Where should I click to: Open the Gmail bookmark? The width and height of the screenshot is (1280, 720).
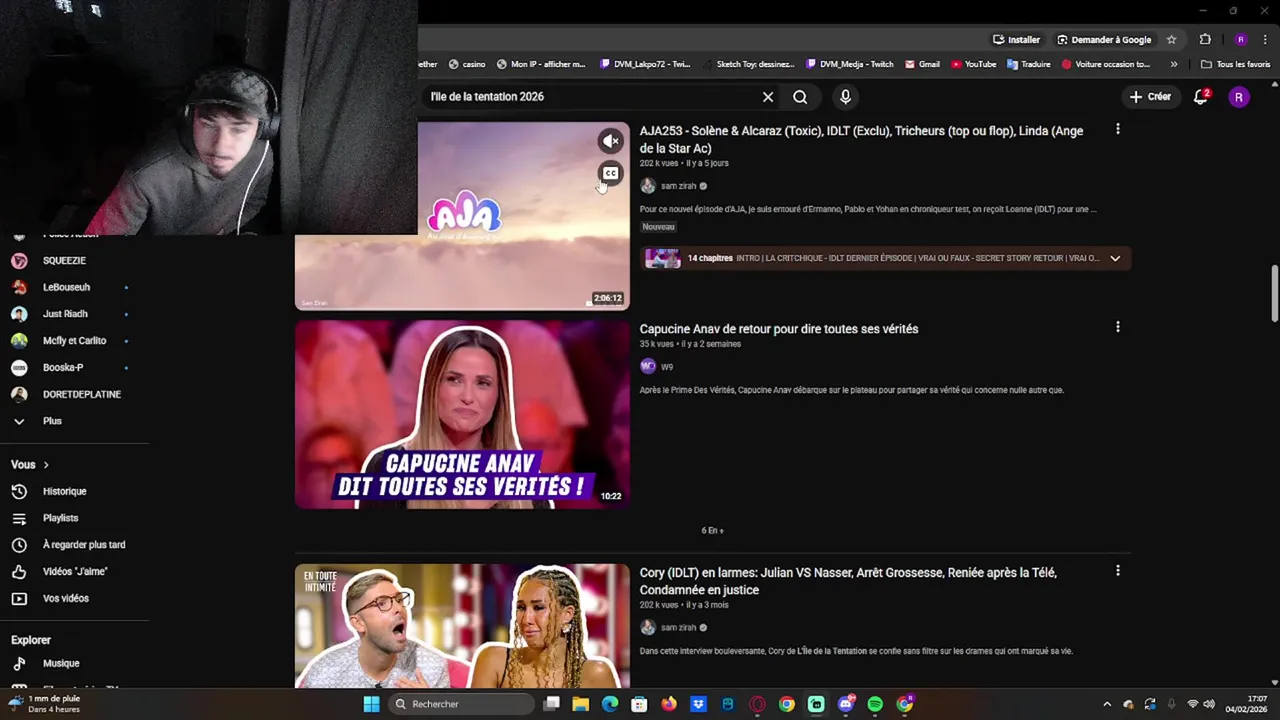[922, 64]
